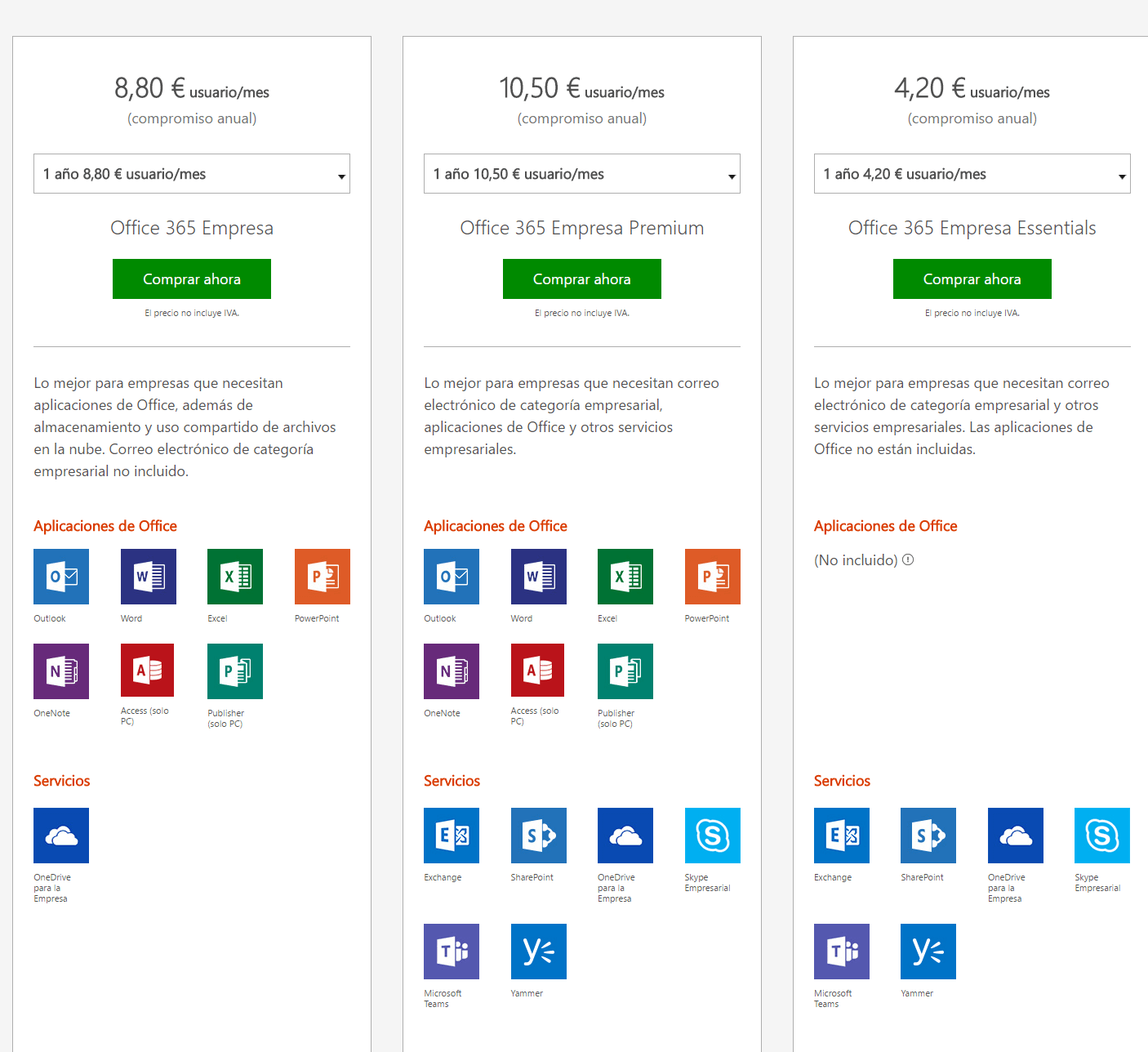Click the OneNote icon under Office 365 Empresa
Screen dimensions: 1148x1052
pos(60,671)
